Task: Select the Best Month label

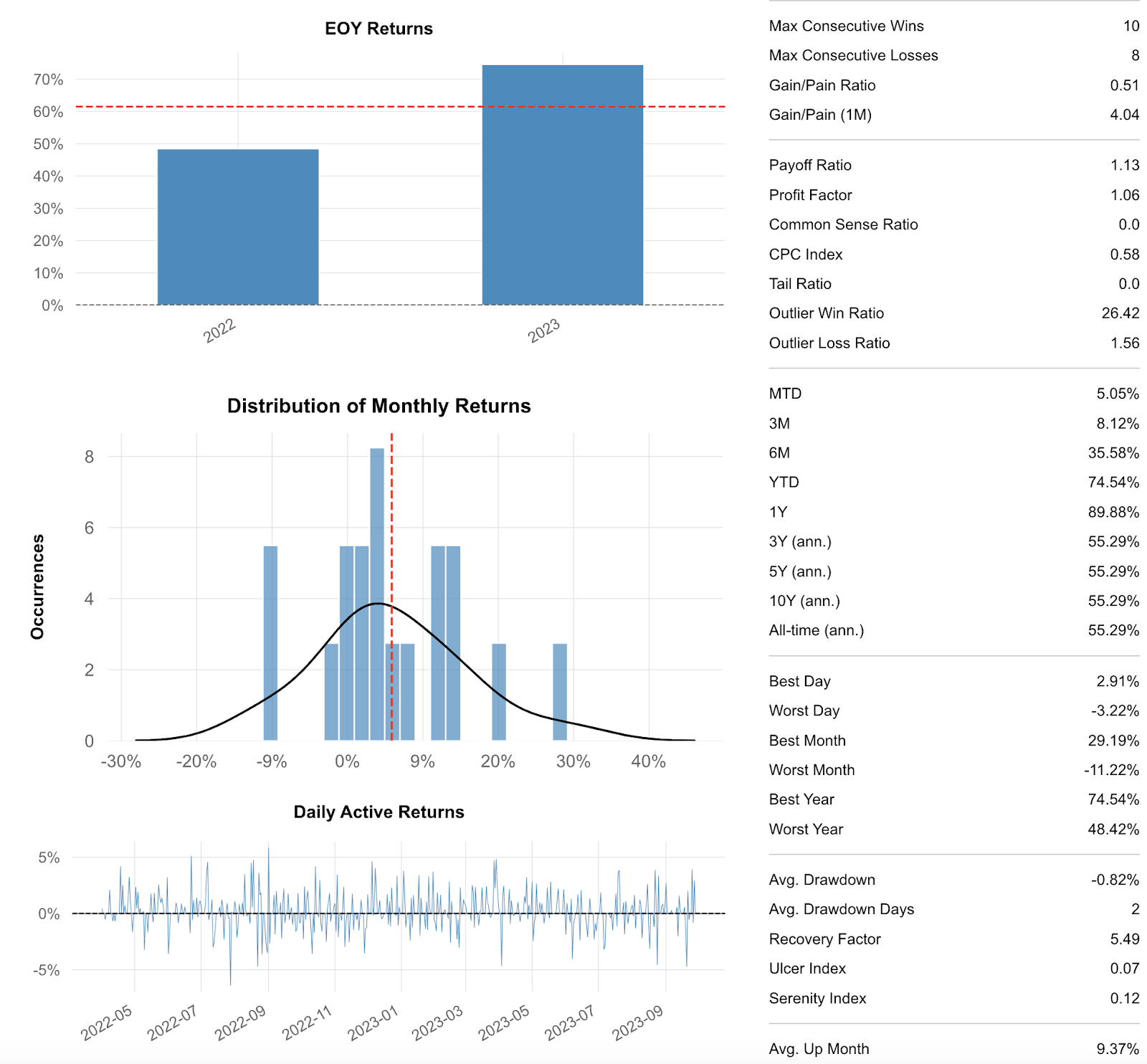Action: point(807,741)
